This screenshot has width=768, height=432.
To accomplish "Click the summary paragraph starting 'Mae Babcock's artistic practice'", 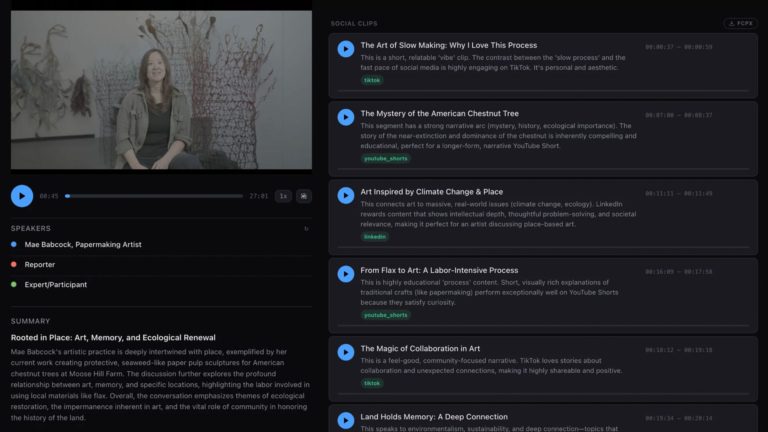I will [160, 384].
